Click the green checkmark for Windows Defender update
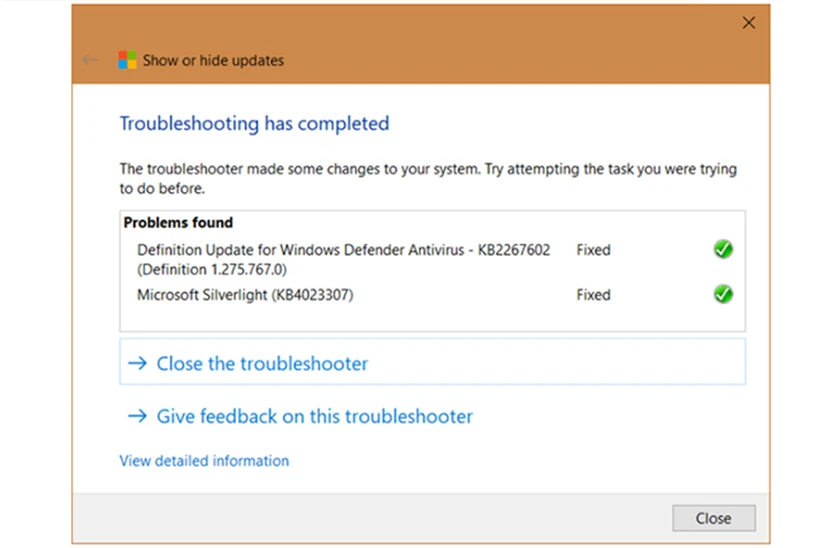 click(x=723, y=249)
